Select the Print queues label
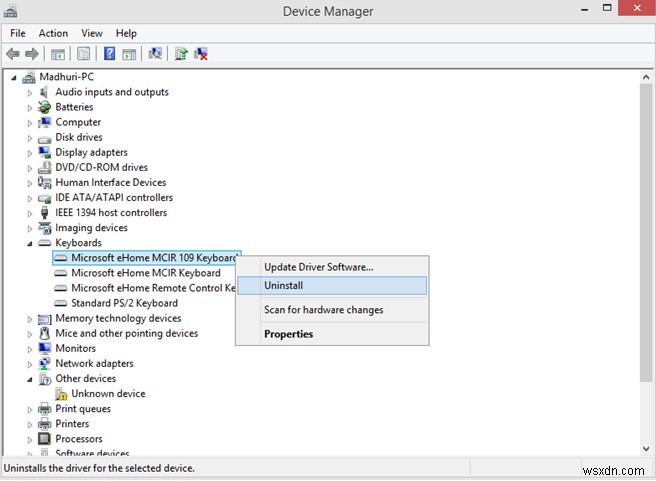 tap(83, 409)
